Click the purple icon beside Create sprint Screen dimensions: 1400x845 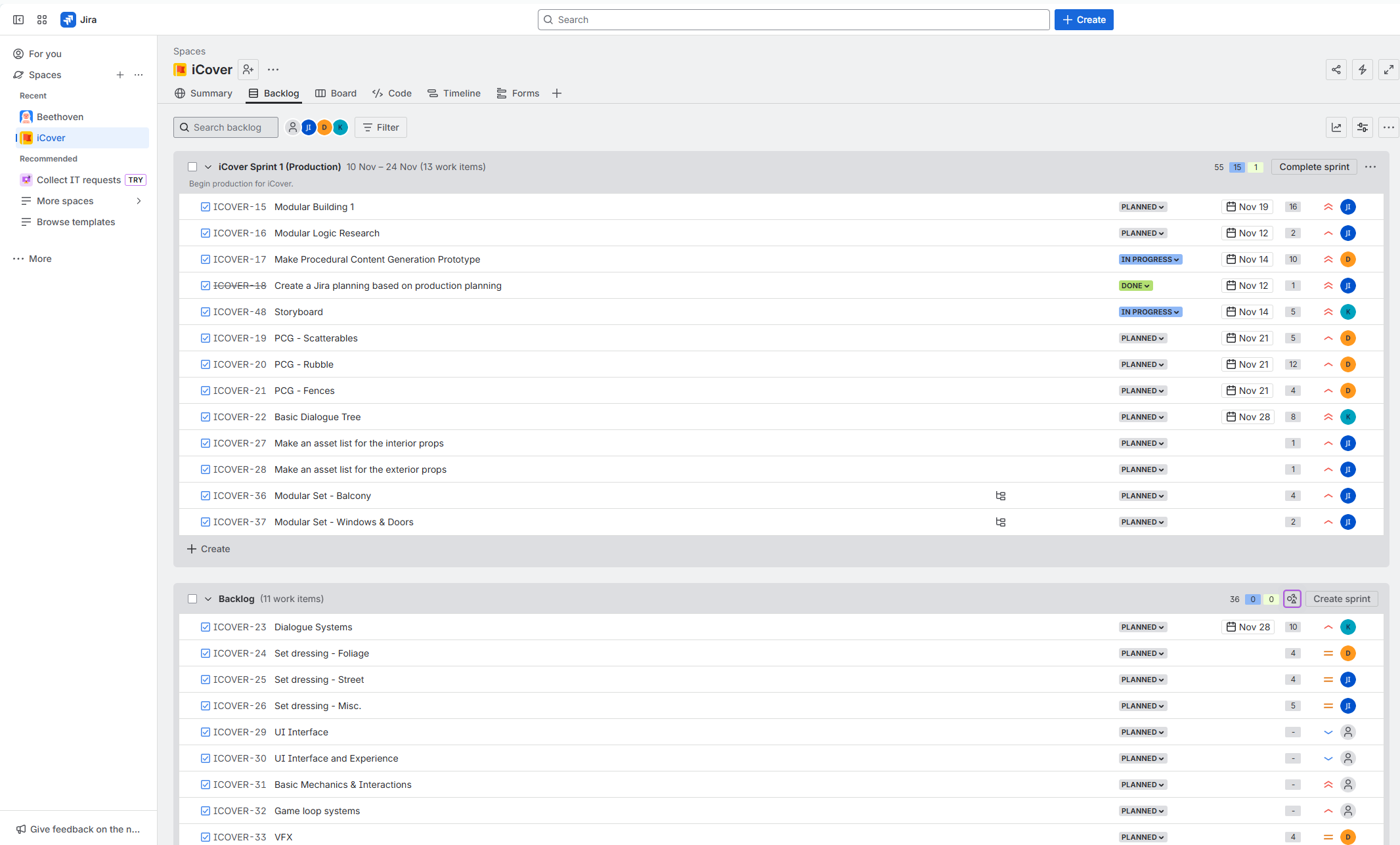click(1292, 599)
